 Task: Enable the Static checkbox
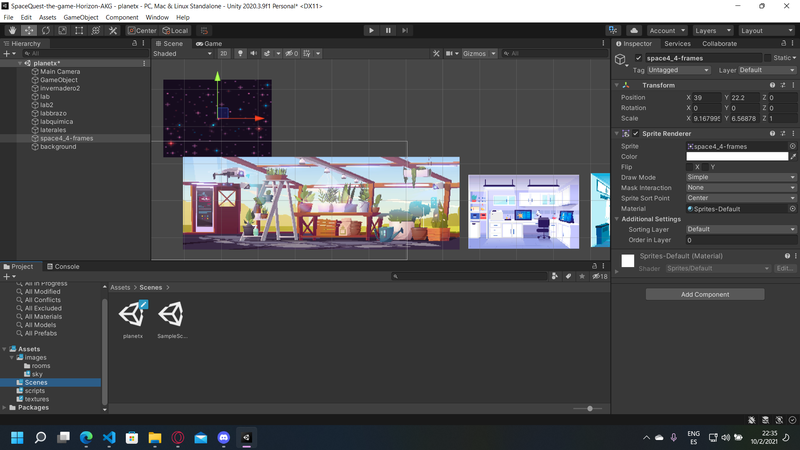767,59
